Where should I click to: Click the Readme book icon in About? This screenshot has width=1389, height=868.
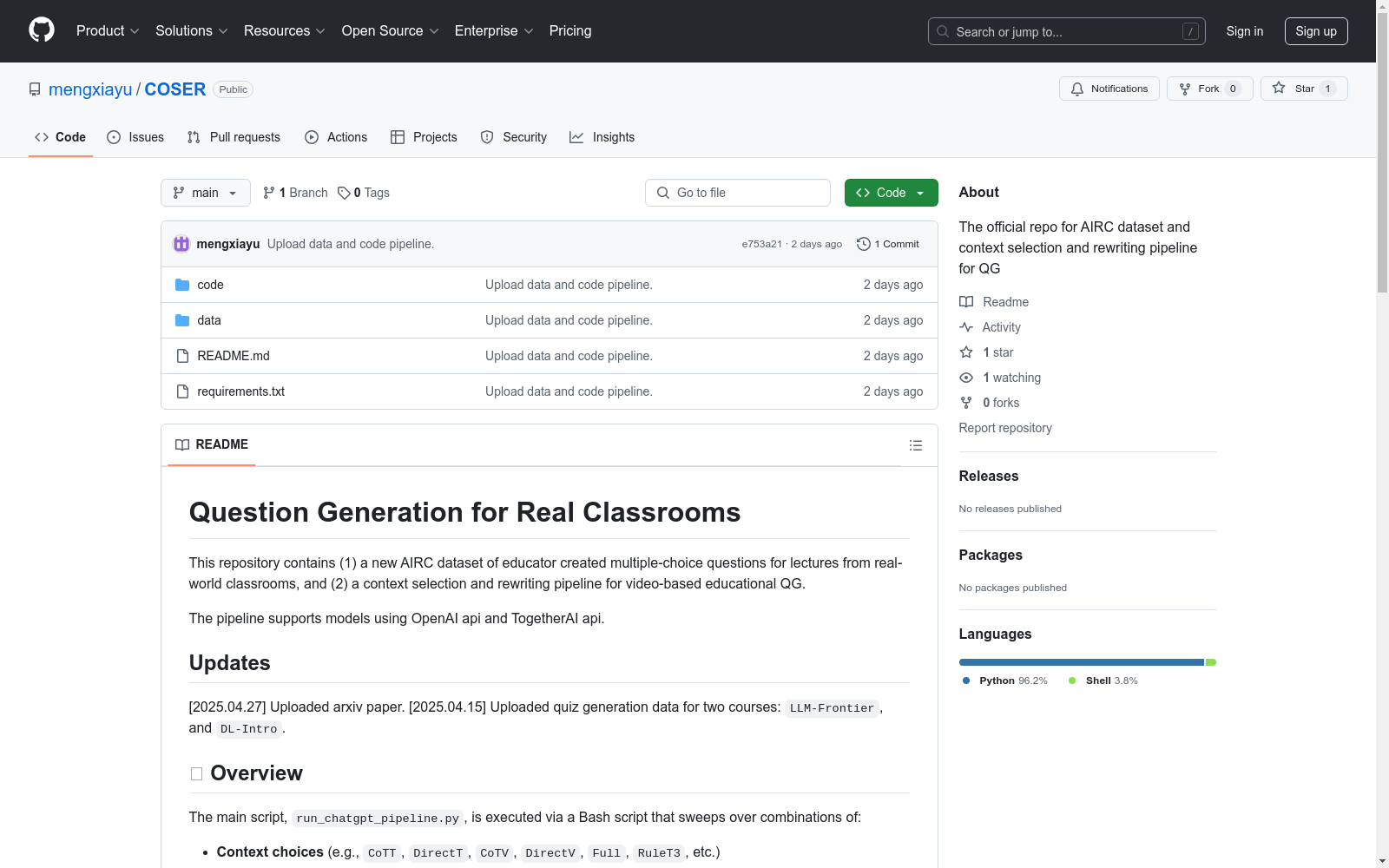(966, 302)
